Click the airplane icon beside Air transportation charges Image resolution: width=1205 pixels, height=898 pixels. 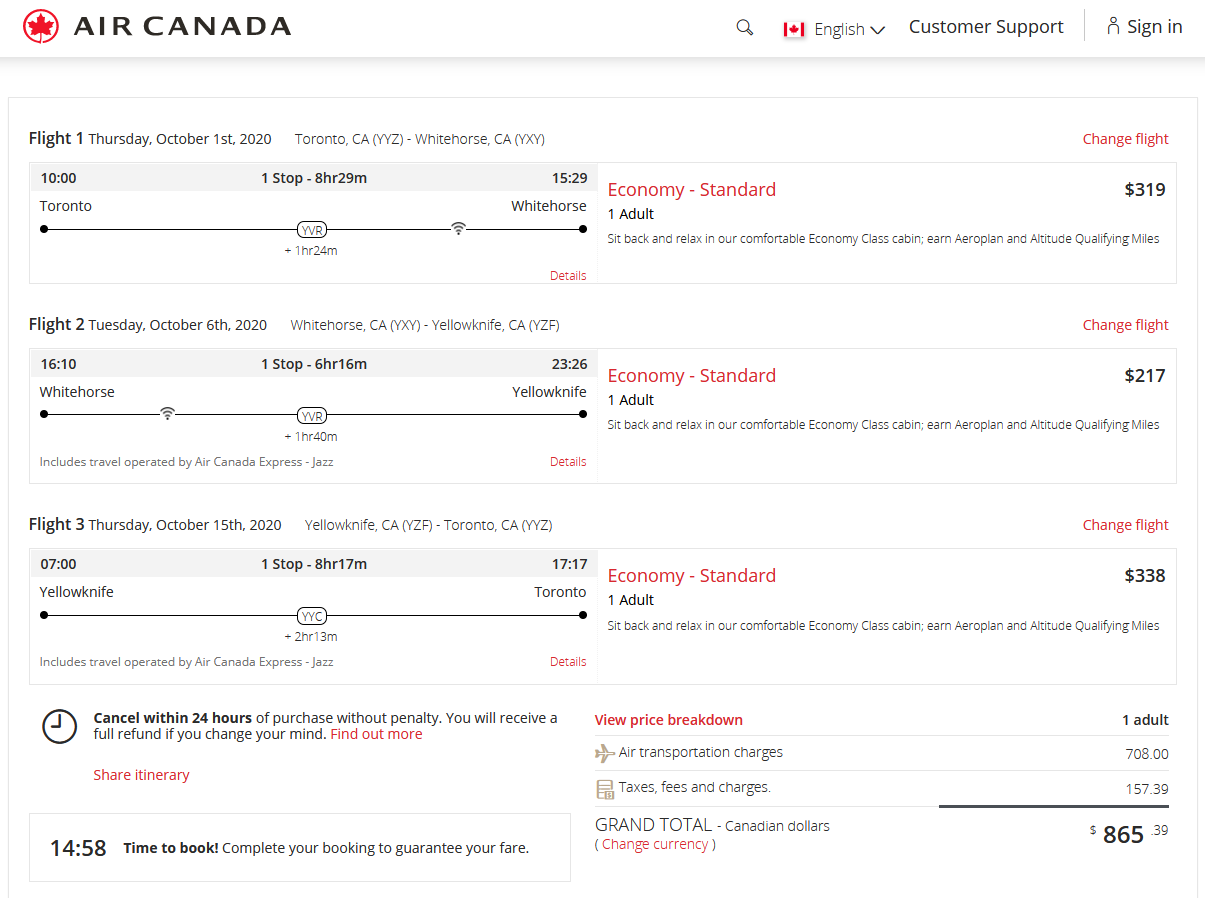(604, 753)
